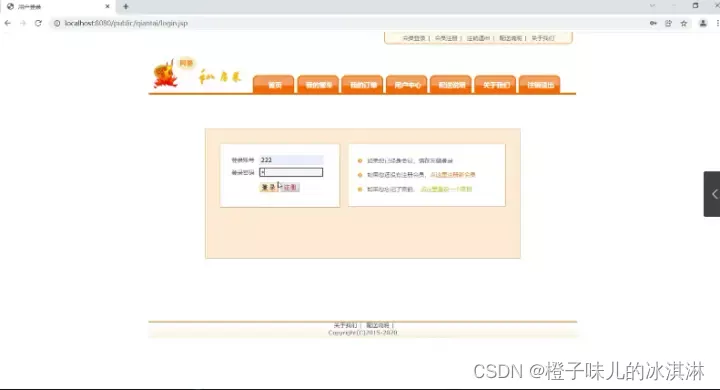Click 配送说明 link in top bar
Screen dimensions: 720x390
(510, 38)
